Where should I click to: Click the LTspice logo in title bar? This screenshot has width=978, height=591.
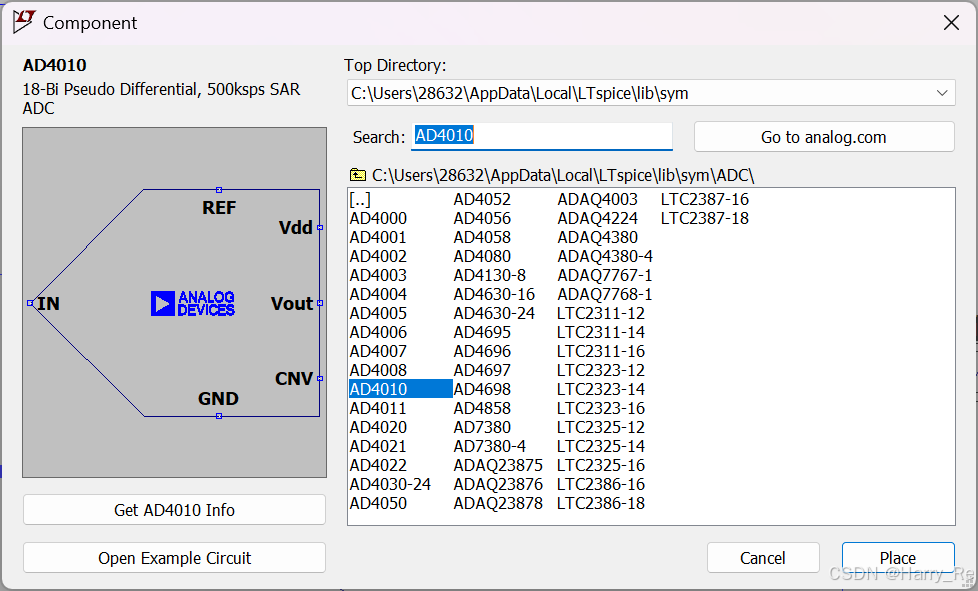[24, 22]
